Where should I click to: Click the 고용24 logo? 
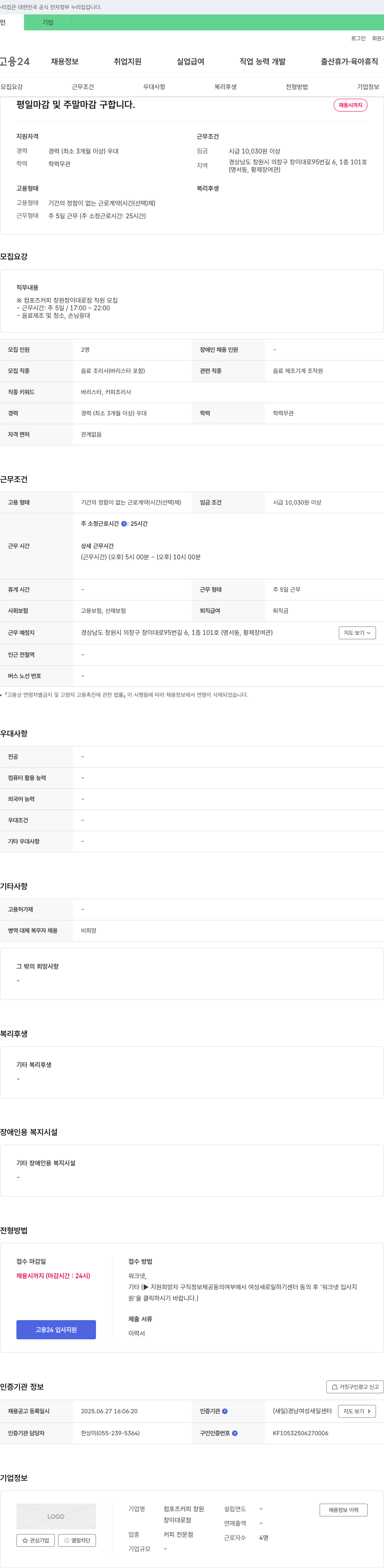point(15,62)
